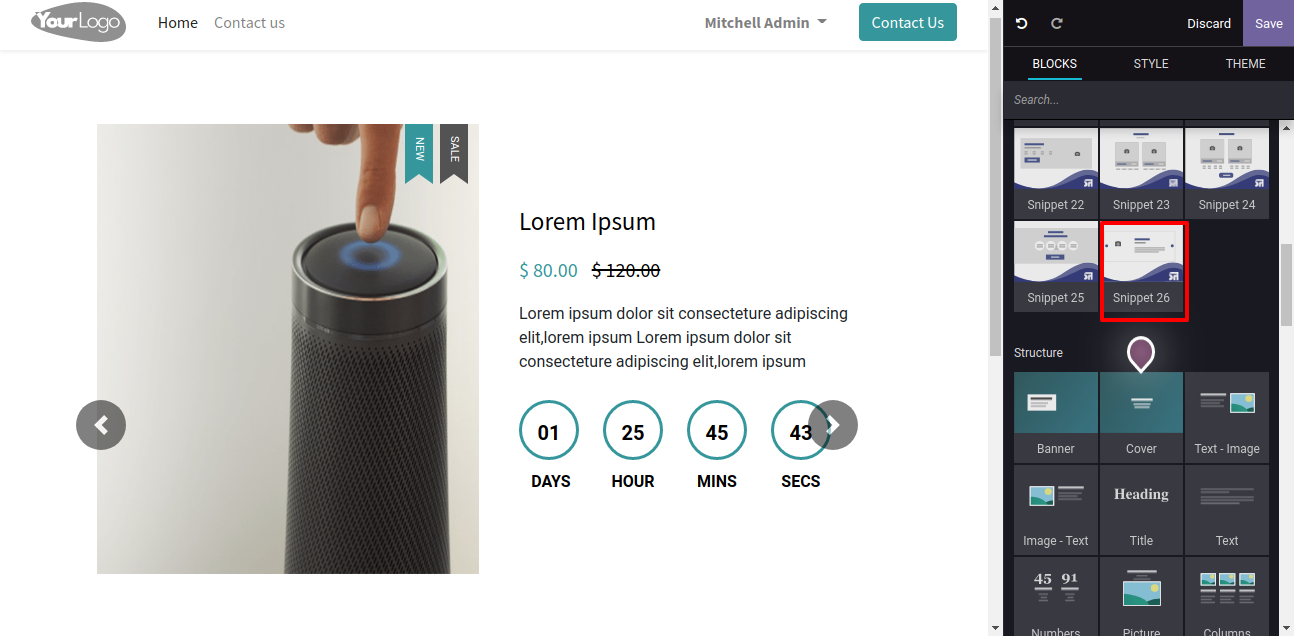This screenshot has width=1294, height=636.
Task: Click the redo arrow icon
Action: click(1056, 23)
